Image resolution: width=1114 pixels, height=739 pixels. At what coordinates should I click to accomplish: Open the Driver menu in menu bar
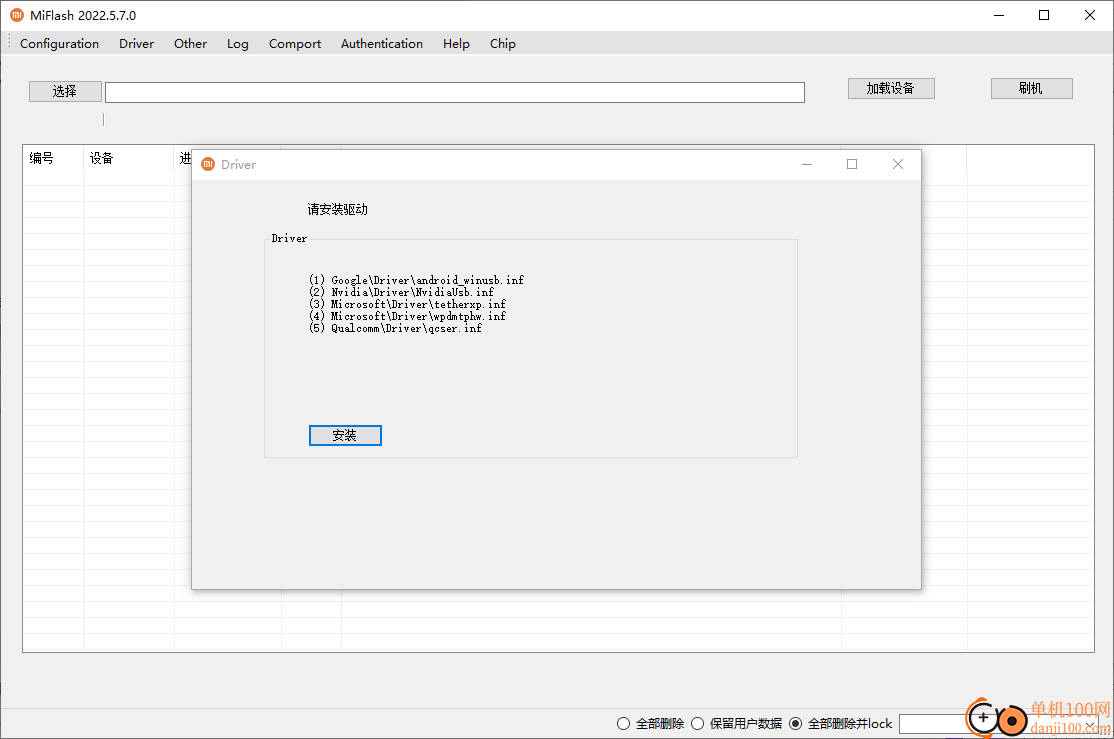tap(136, 43)
